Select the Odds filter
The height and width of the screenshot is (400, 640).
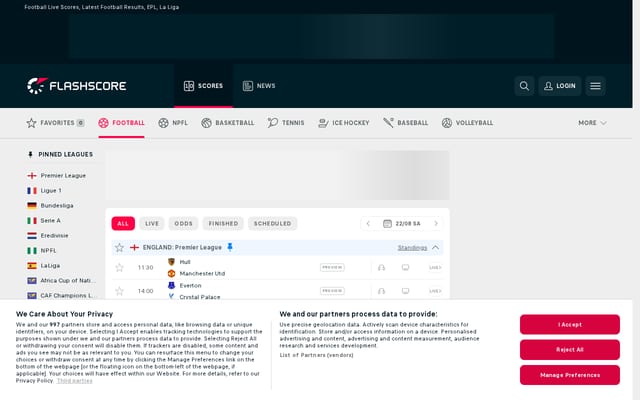183,224
